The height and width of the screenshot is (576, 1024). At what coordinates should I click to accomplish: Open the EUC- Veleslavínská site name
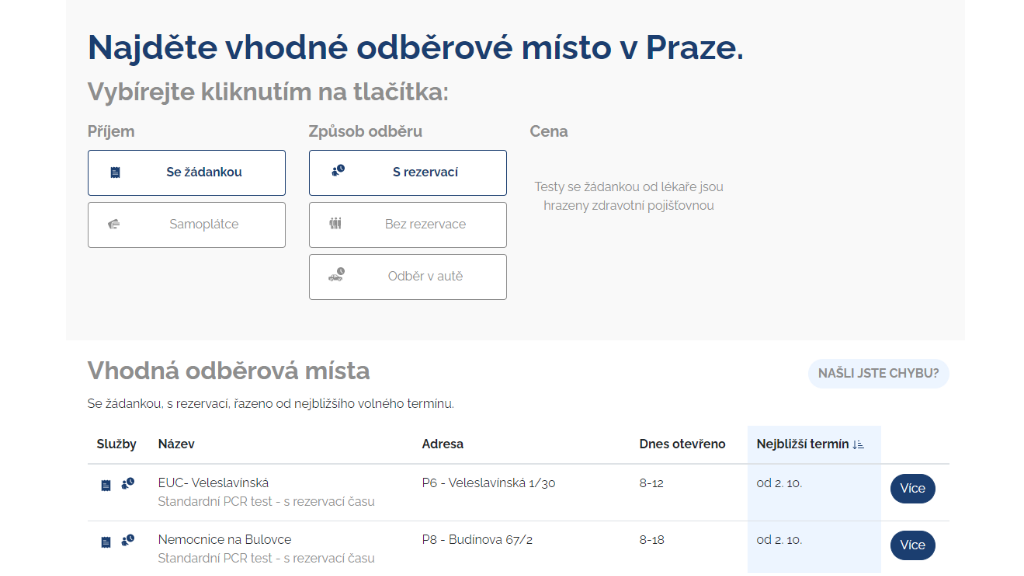pyautogui.click(x=213, y=483)
